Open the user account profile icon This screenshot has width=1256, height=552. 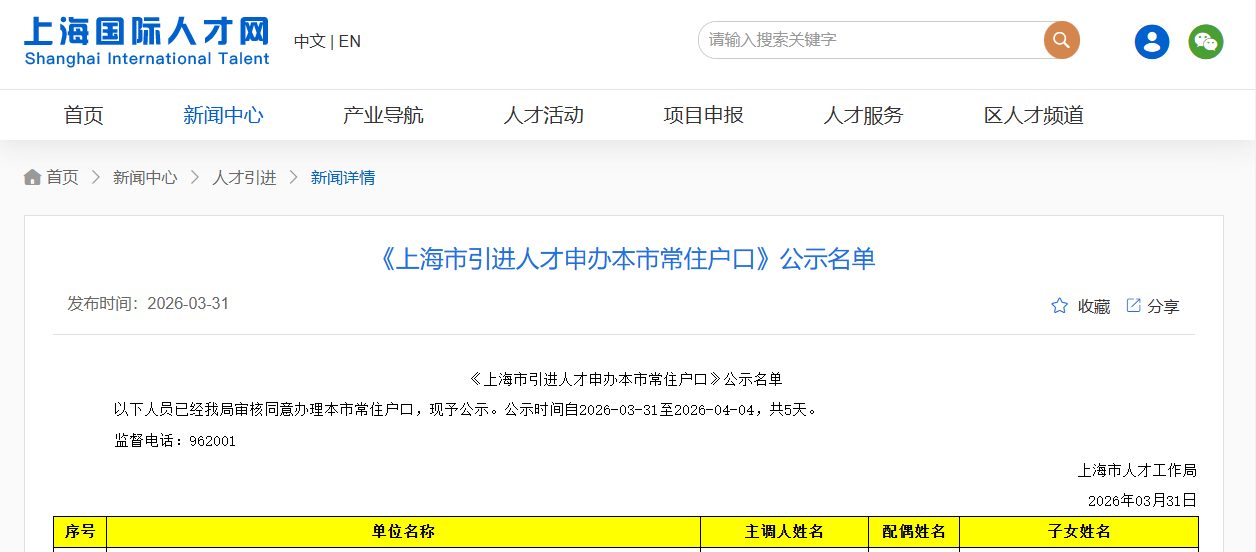coord(1152,41)
